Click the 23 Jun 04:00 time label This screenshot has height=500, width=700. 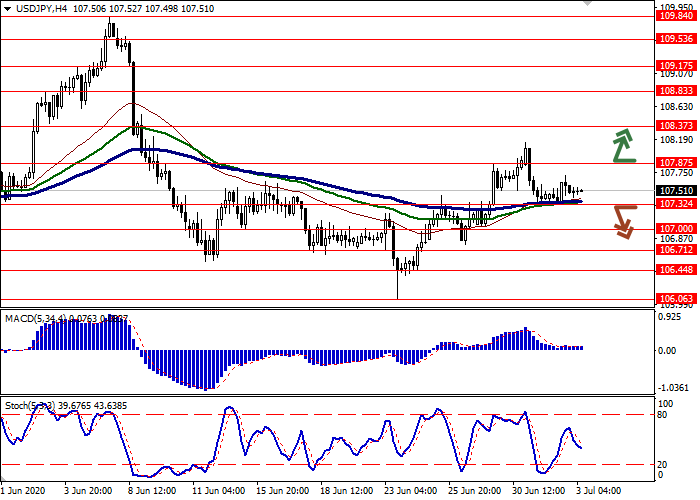coord(411,491)
